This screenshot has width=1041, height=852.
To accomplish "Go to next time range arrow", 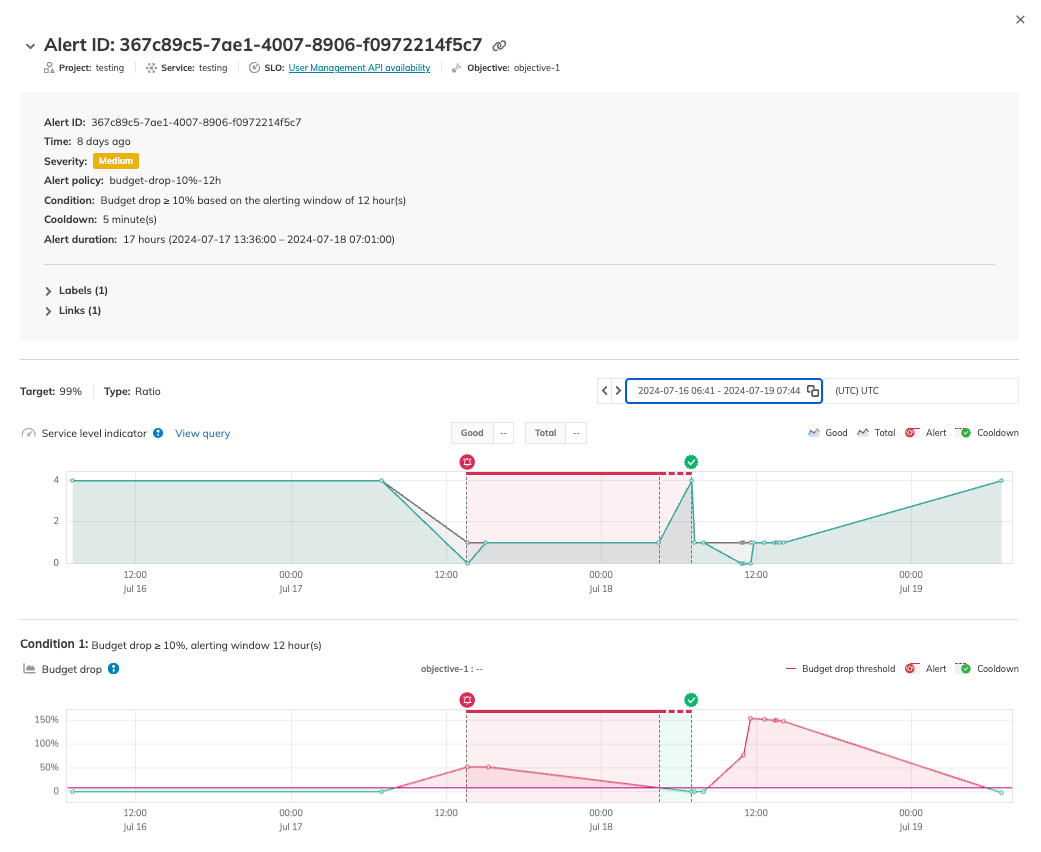I will tap(618, 390).
